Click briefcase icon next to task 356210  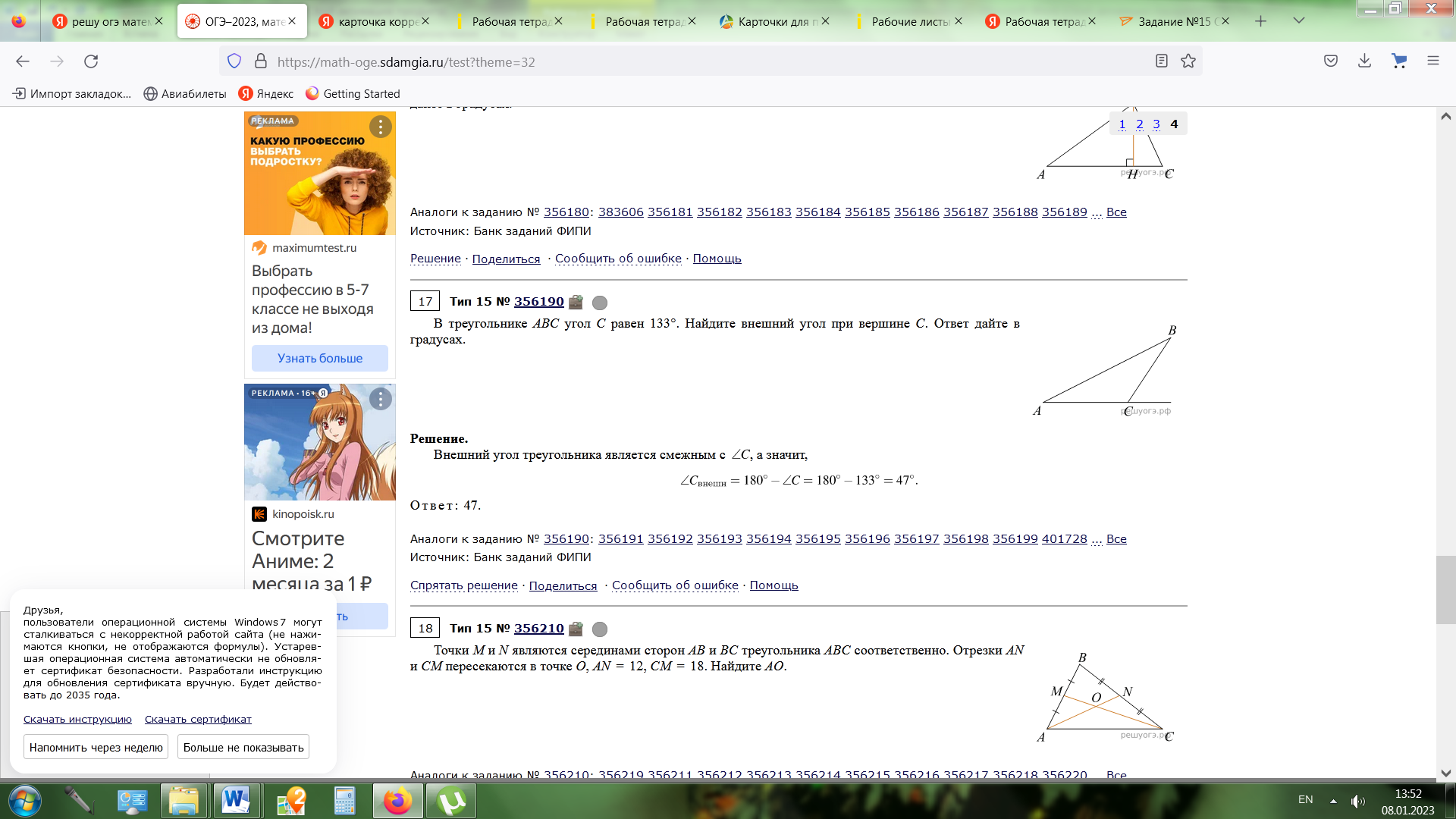576,629
